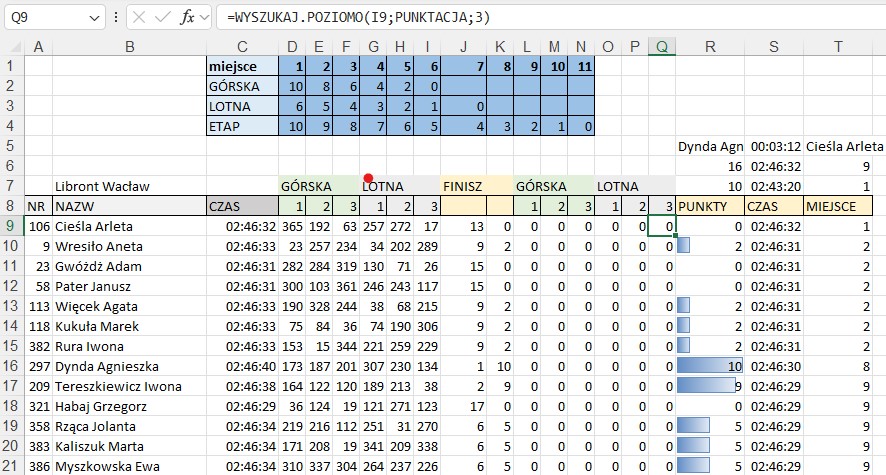The width and height of the screenshot is (886, 475).
Task: Select column header R
Action: pyautogui.click(x=710, y=46)
